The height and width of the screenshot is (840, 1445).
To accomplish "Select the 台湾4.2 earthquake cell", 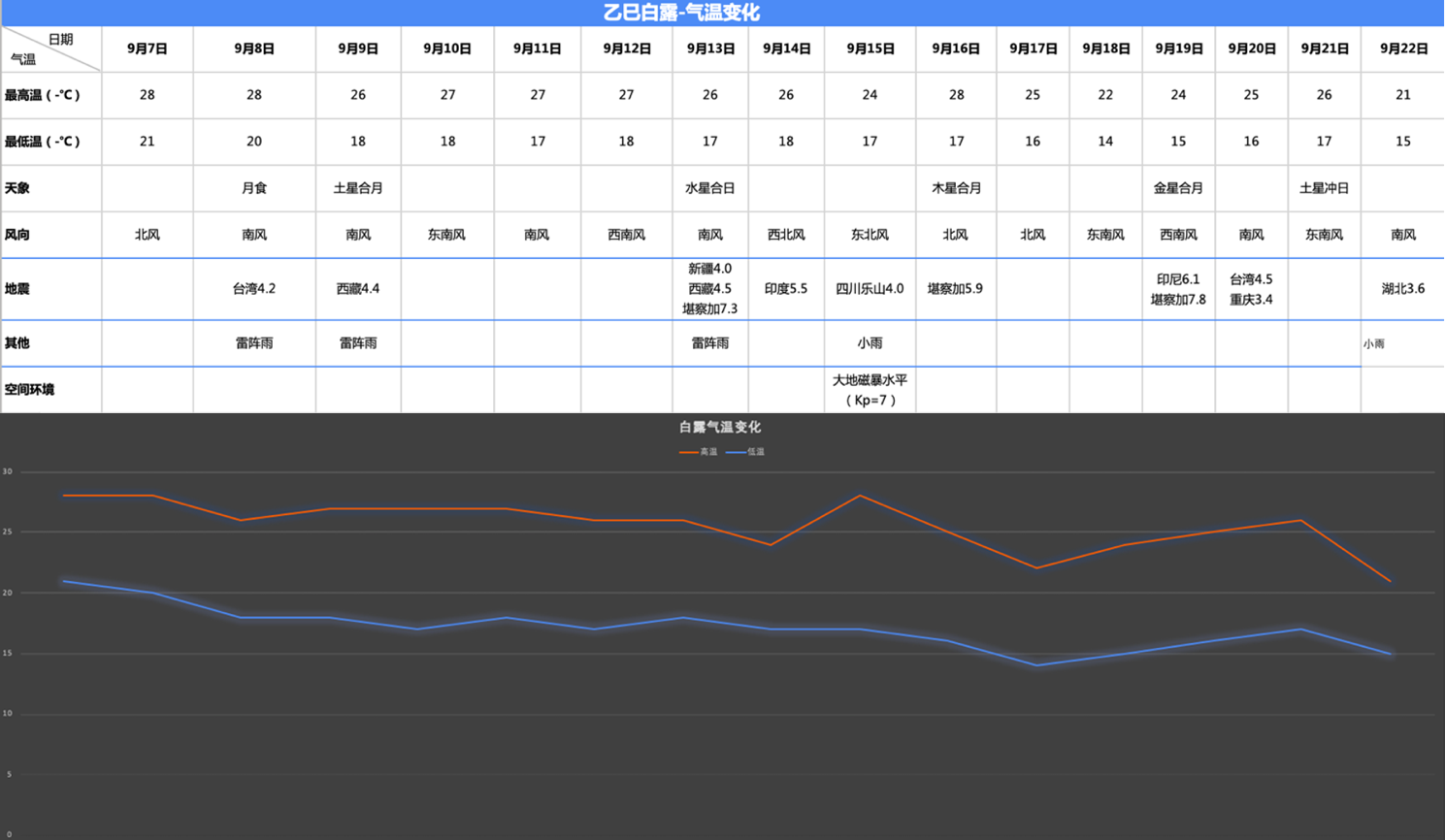I will point(254,289).
